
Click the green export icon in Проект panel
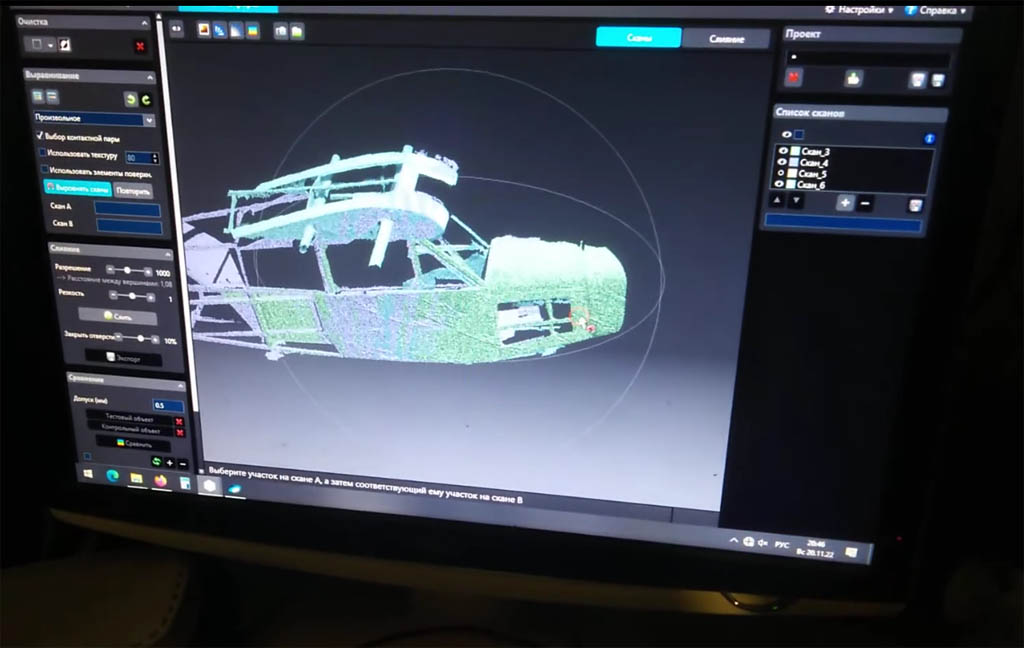(x=853, y=79)
